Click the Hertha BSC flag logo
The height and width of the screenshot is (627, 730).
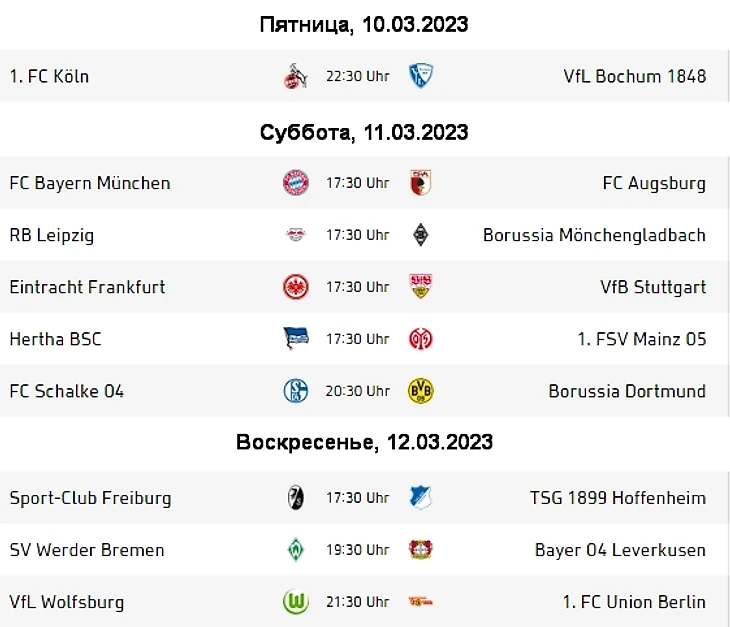pyautogui.click(x=296, y=339)
